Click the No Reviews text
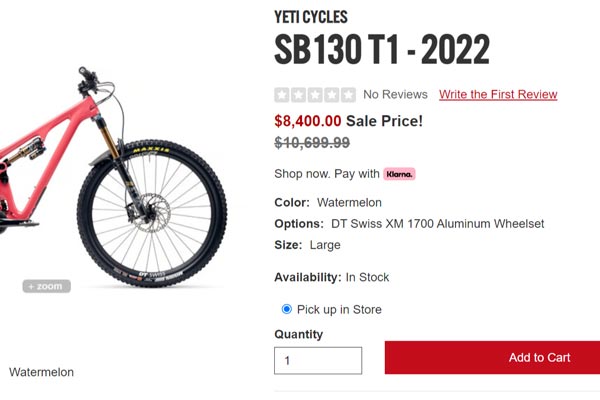Screen dimensions: 600x400 (x=395, y=95)
